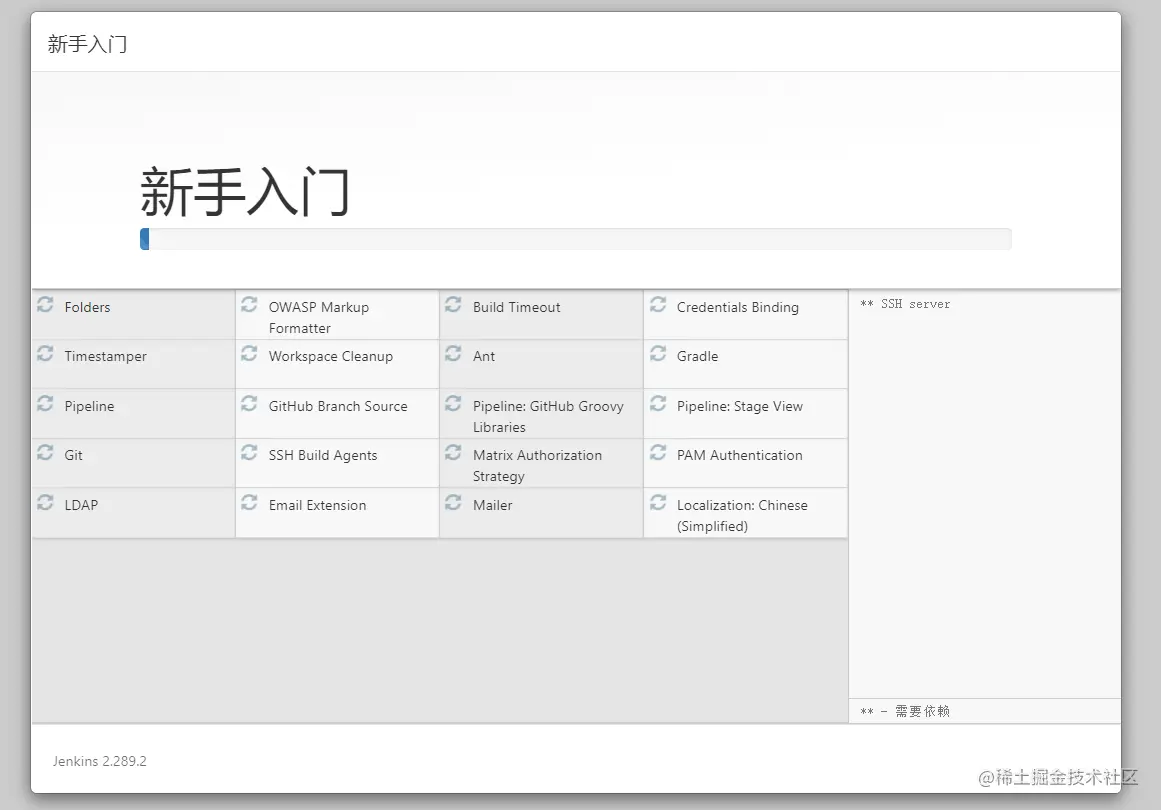Click the Matrix Authorization Strategy text

pyautogui.click(x=538, y=466)
